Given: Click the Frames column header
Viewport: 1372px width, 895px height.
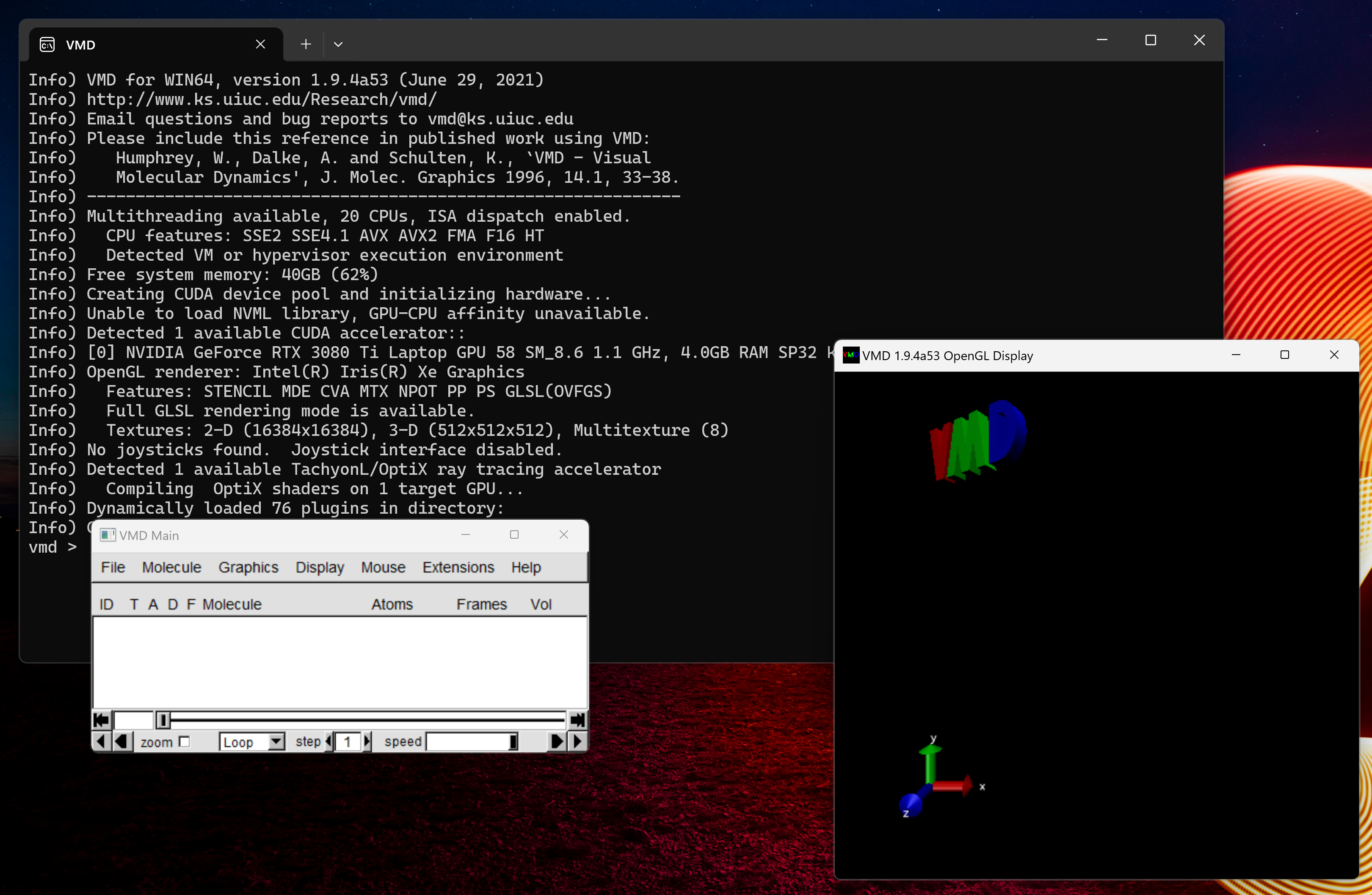Looking at the screenshot, I should click(481, 604).
